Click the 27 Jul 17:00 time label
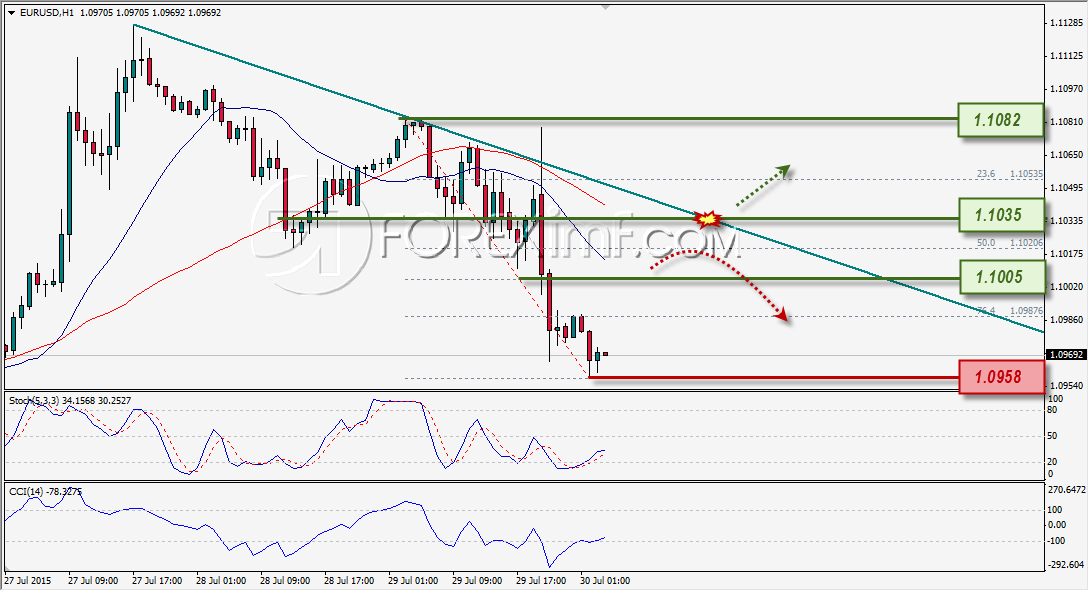This screenshot has width=1089, height=591. pyautogui.click(x=157, y=580)
